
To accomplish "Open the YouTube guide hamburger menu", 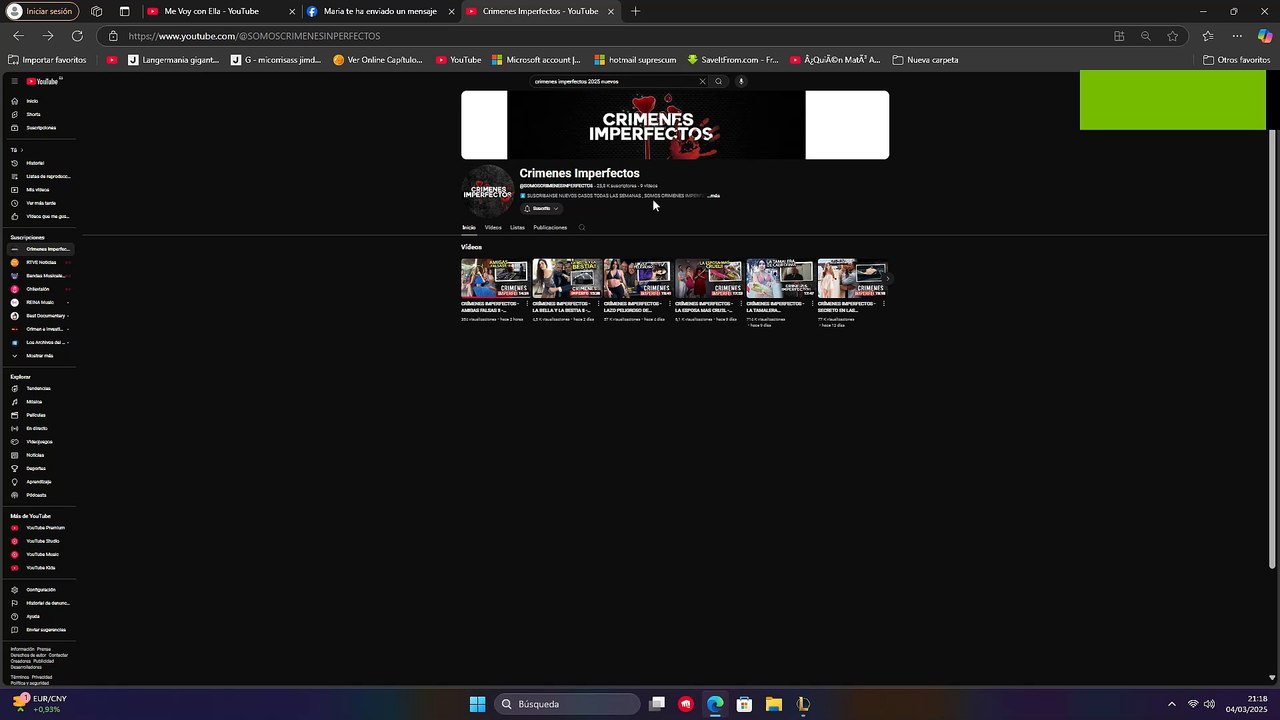I will [14, 81].
